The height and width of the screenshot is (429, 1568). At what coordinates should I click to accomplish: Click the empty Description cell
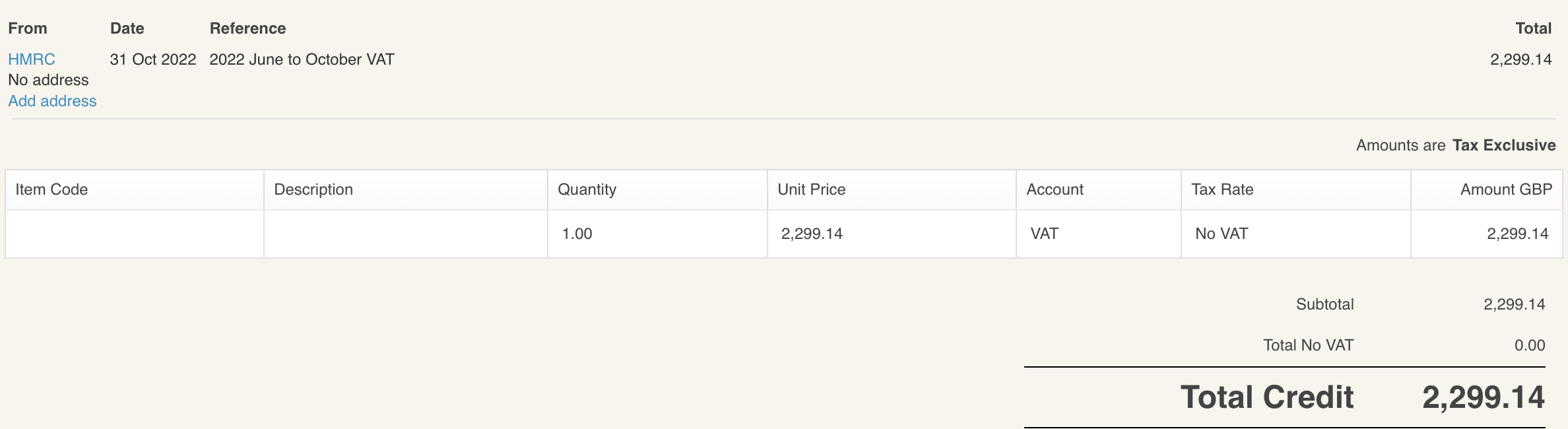pyautogui.click(x=405, y=234)
